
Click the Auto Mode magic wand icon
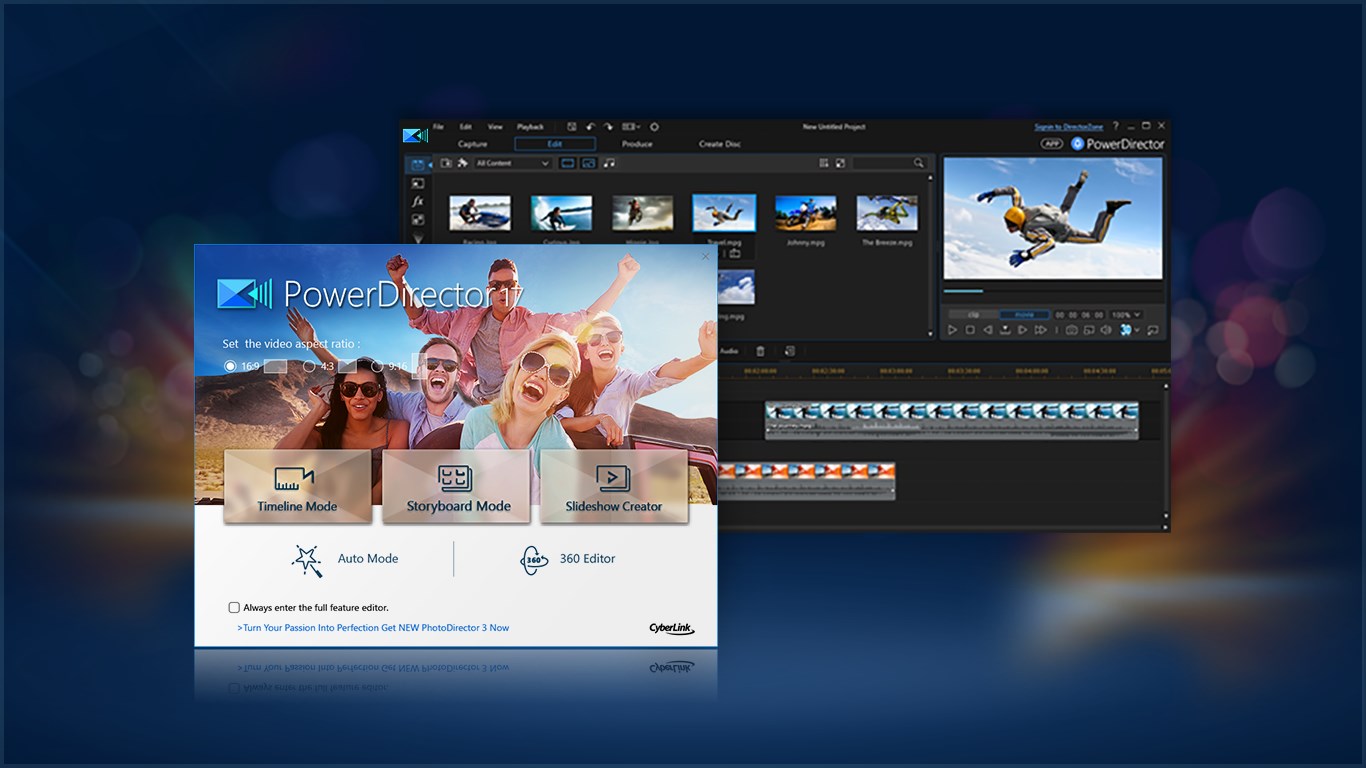click(x=307, y=560)
